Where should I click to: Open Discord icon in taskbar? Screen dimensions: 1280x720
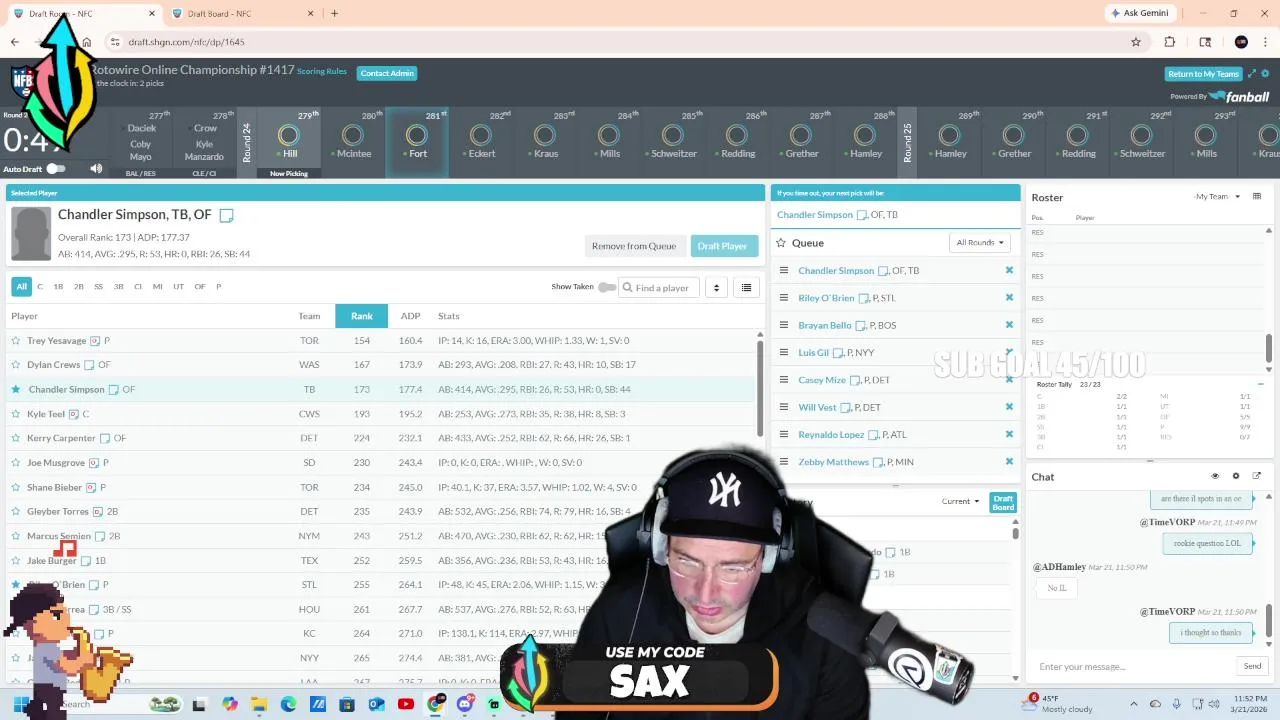coord(465,705)
